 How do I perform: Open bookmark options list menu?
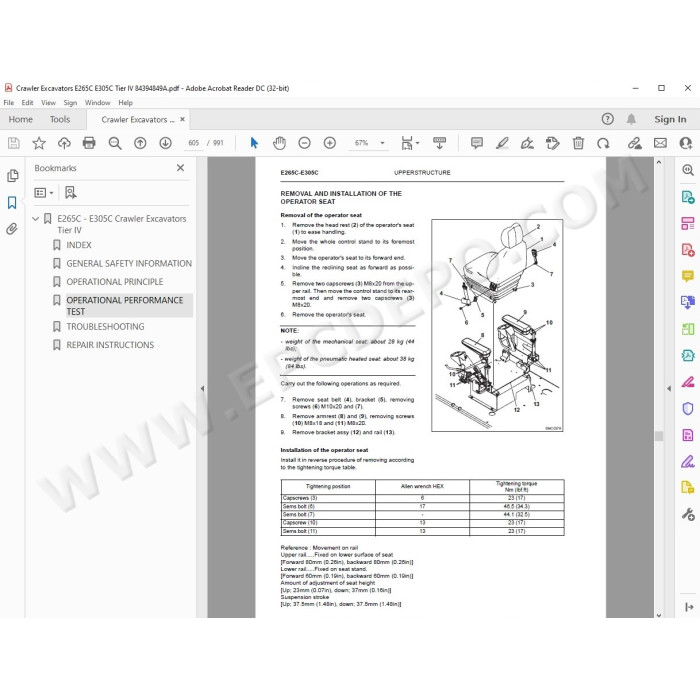pos(44,192)
